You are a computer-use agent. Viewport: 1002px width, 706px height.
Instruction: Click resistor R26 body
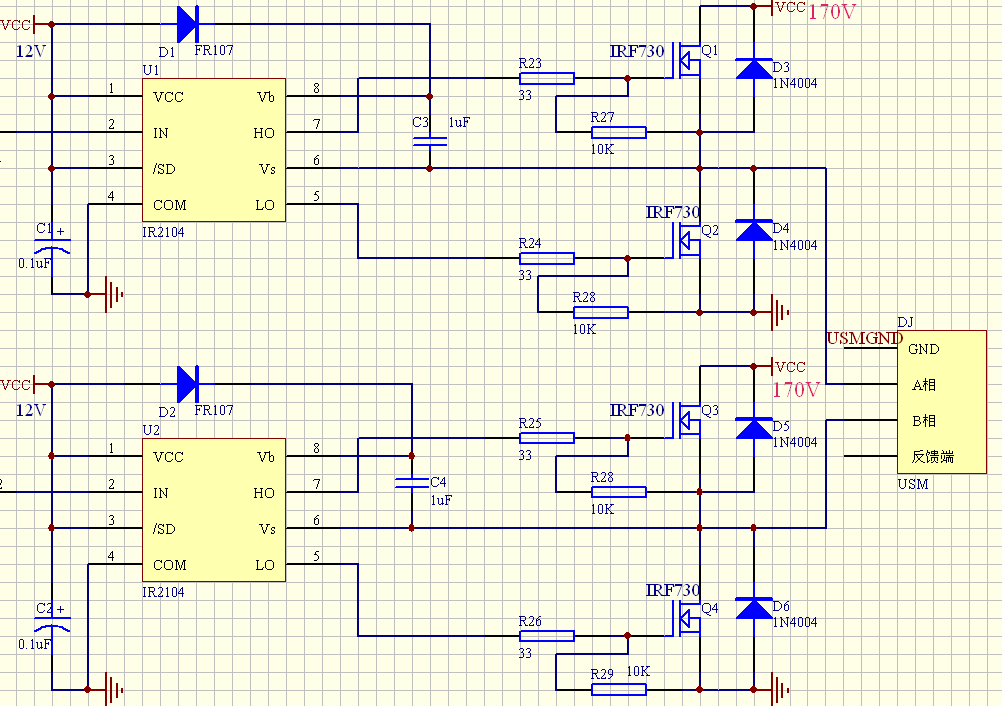coord(546,635)
